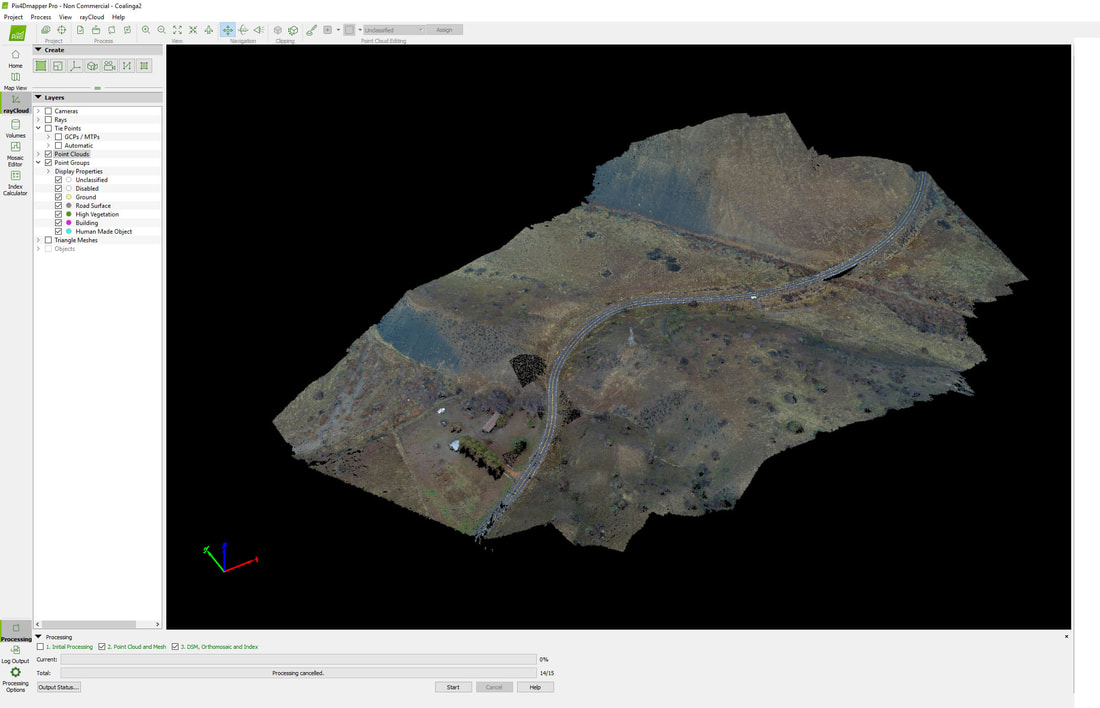Image resolution: width=1100 pixels, height=708 pixels.
Task: Open the Unclassified point group dropdown
Action: coord(392,30)
